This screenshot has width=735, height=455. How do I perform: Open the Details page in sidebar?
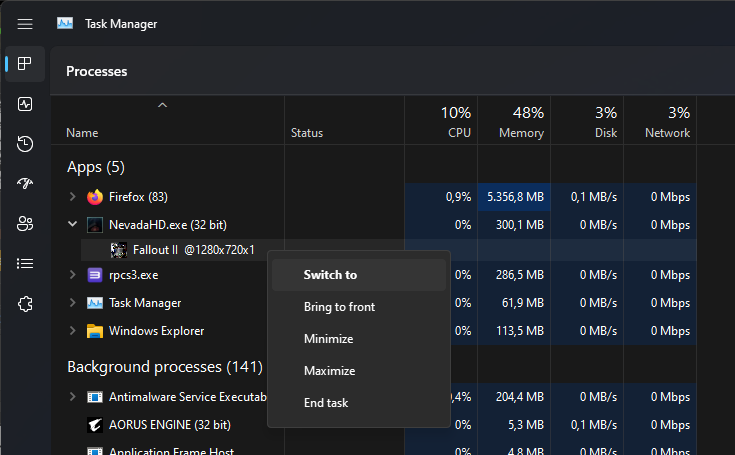coord(25,264)
